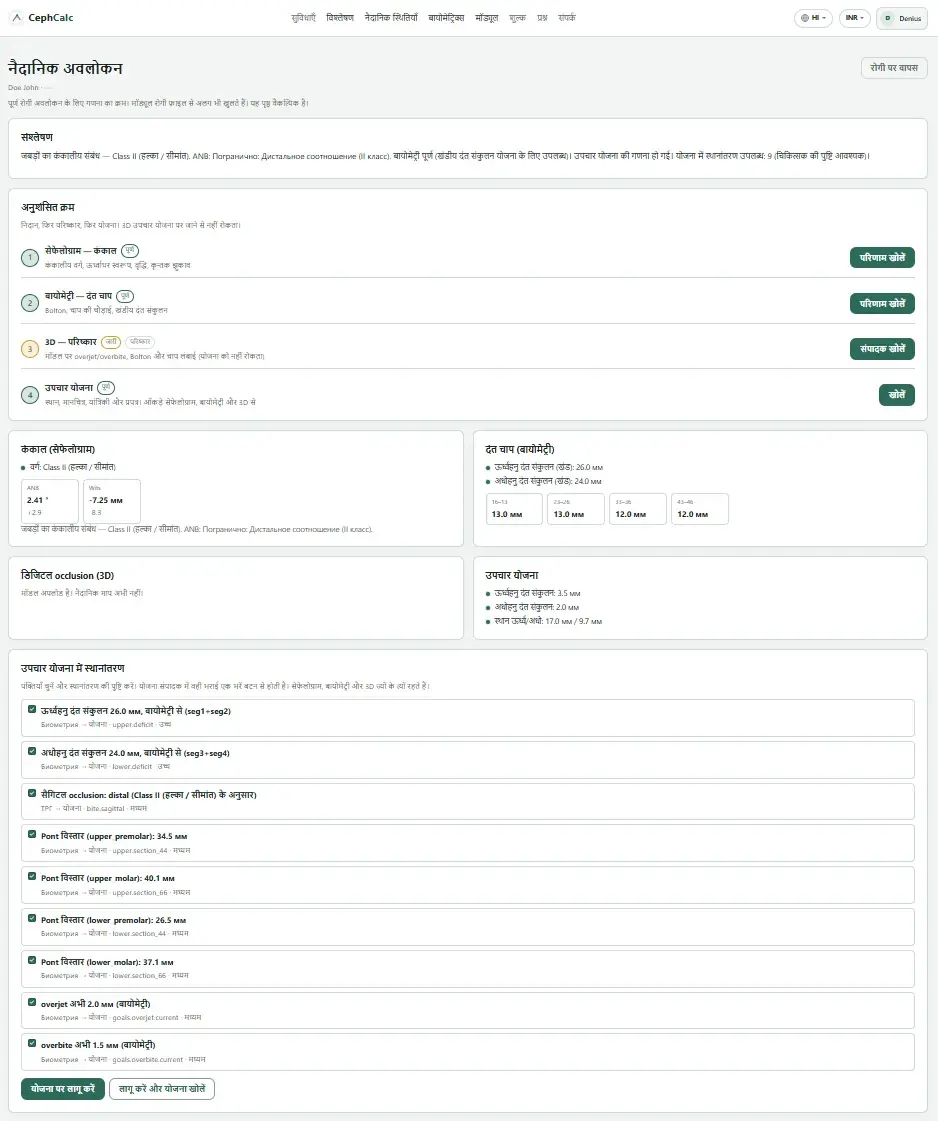Open the Denius account menu
The image size is (938, 1121).
pos(902,18)
